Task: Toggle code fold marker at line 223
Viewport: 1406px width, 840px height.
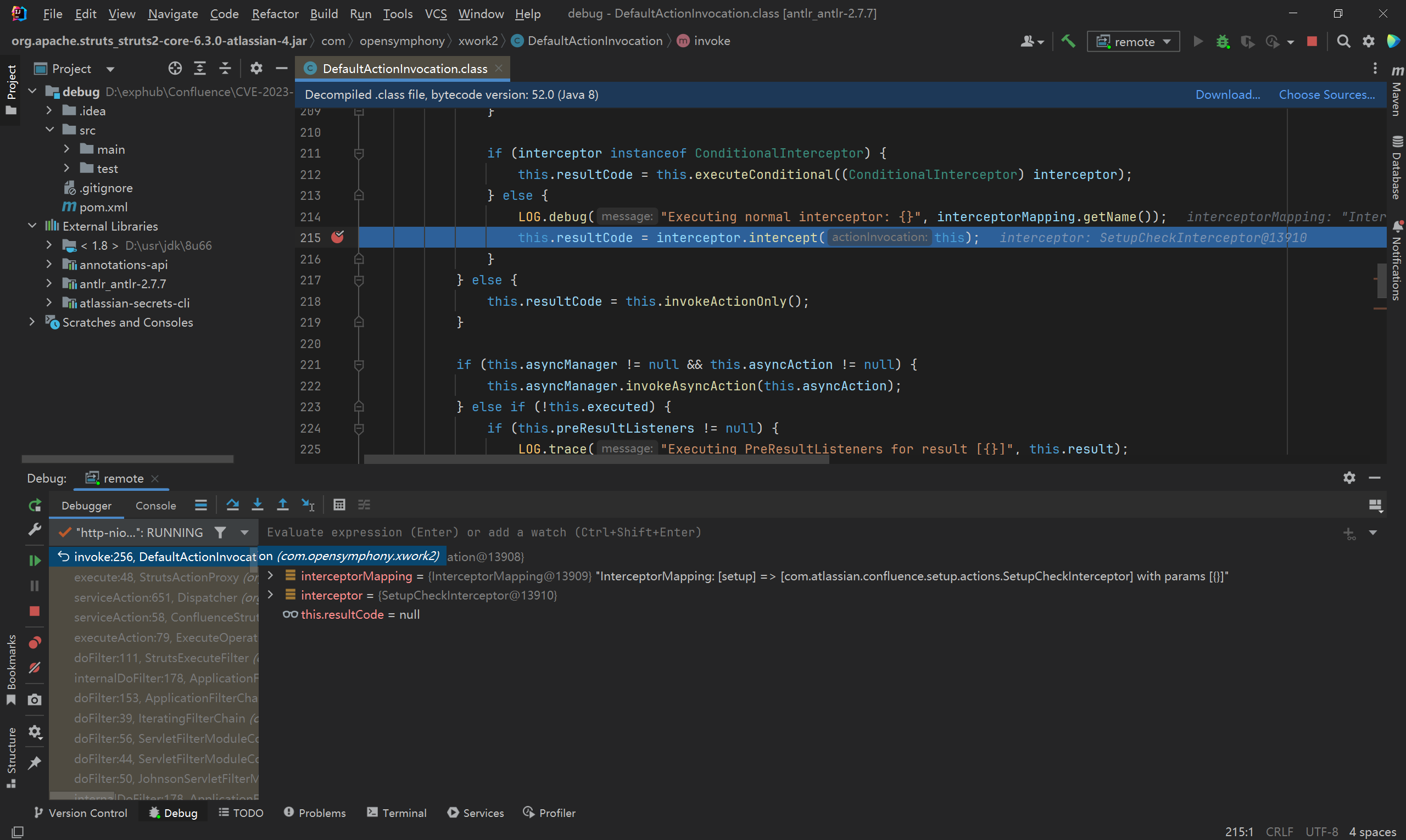Action: click(359, 406)
